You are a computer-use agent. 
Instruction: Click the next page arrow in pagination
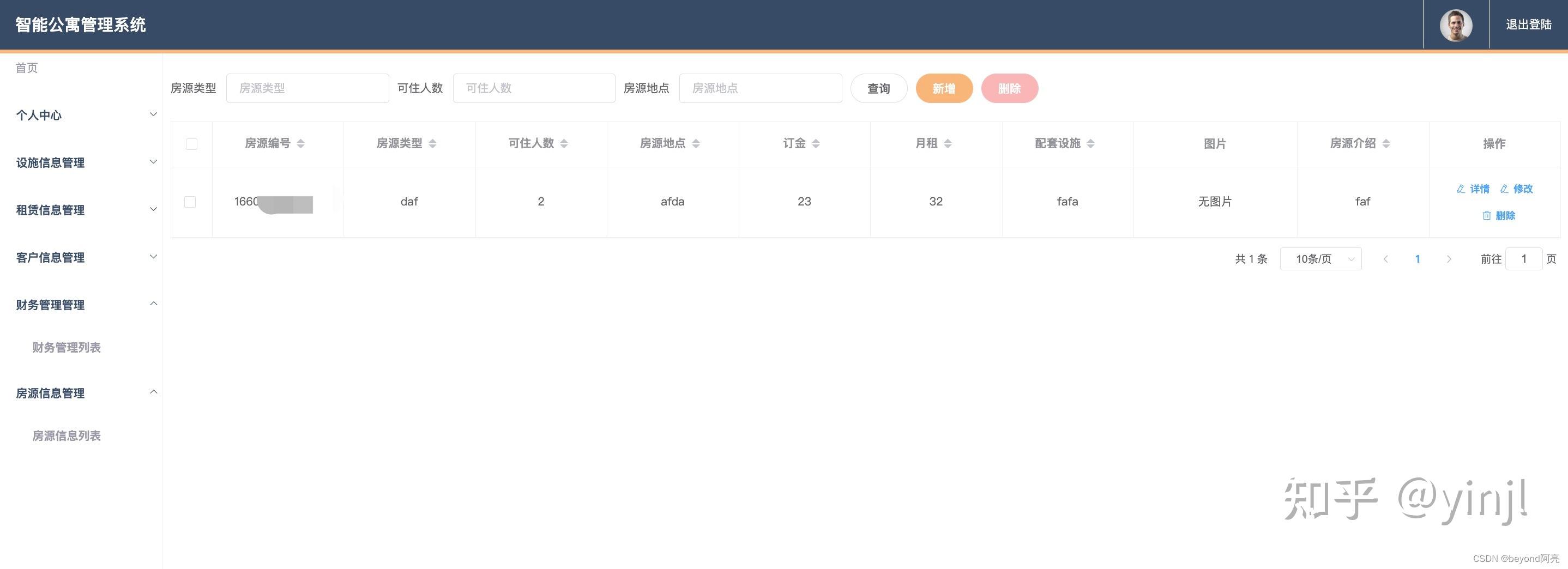1449,259
